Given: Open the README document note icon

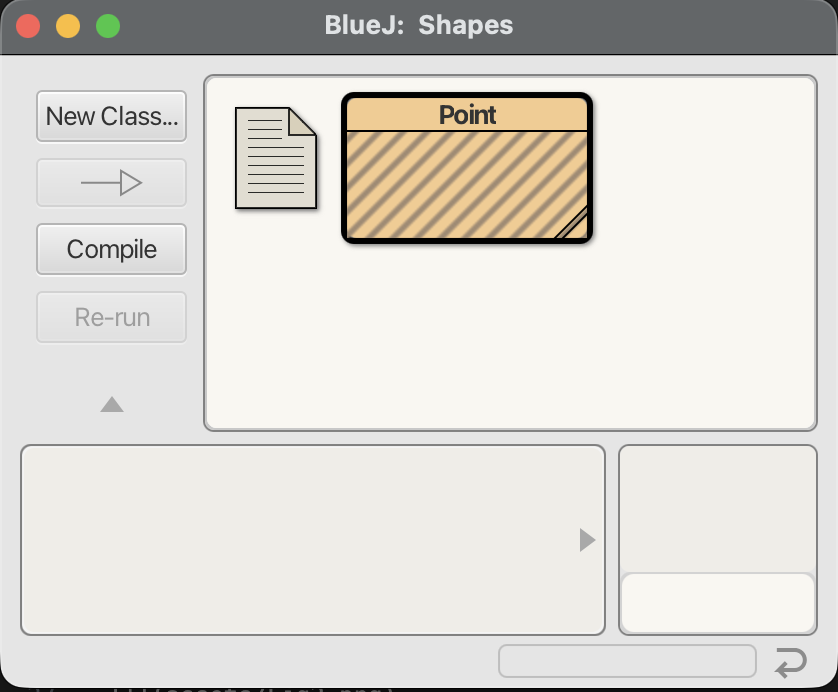Looking at the screenshot, I should (275, 158).
